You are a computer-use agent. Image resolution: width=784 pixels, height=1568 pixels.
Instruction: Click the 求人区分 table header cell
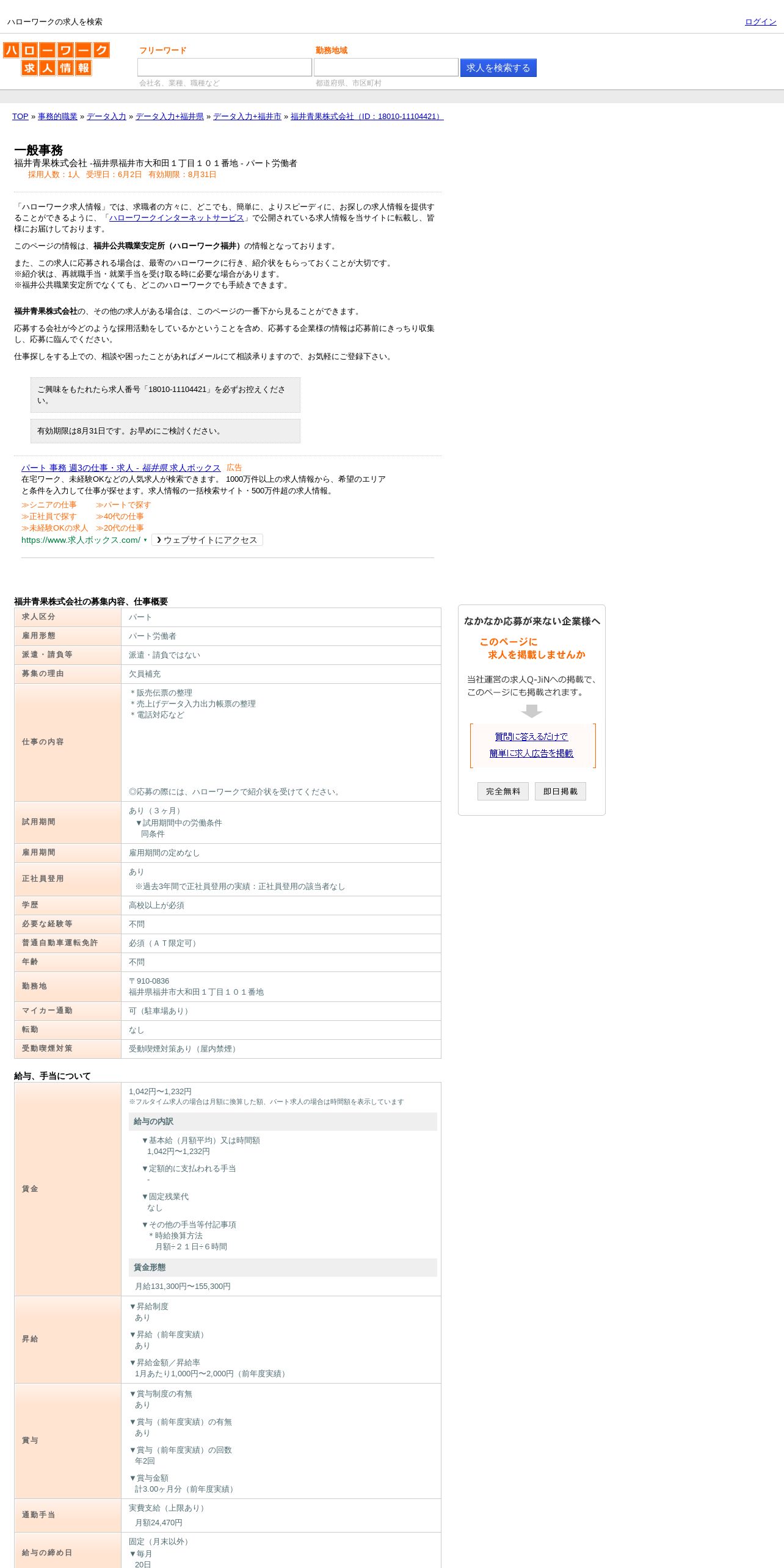coord(68,617)
